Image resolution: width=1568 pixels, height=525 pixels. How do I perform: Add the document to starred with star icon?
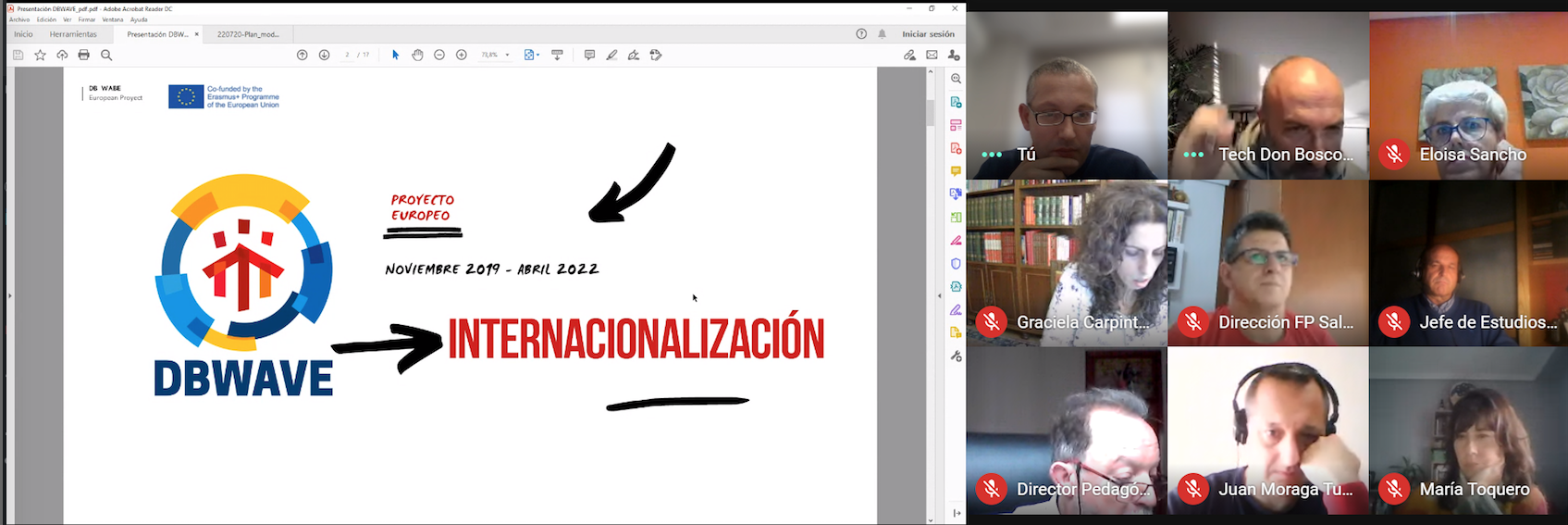(40, 56)
